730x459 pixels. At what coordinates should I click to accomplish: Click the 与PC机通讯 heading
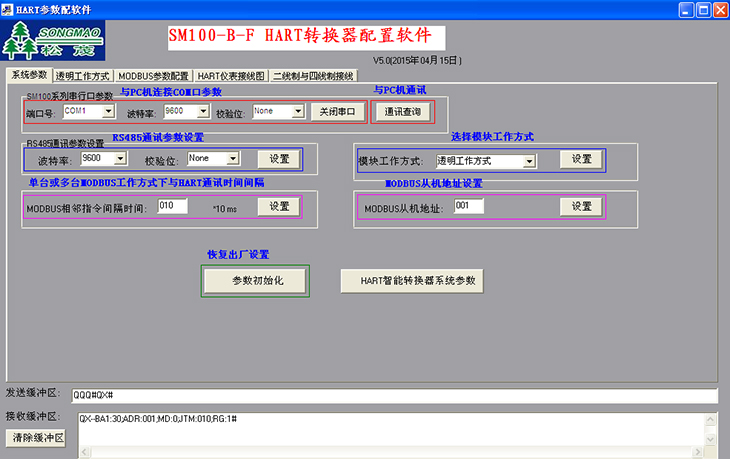tap(400, 90)
